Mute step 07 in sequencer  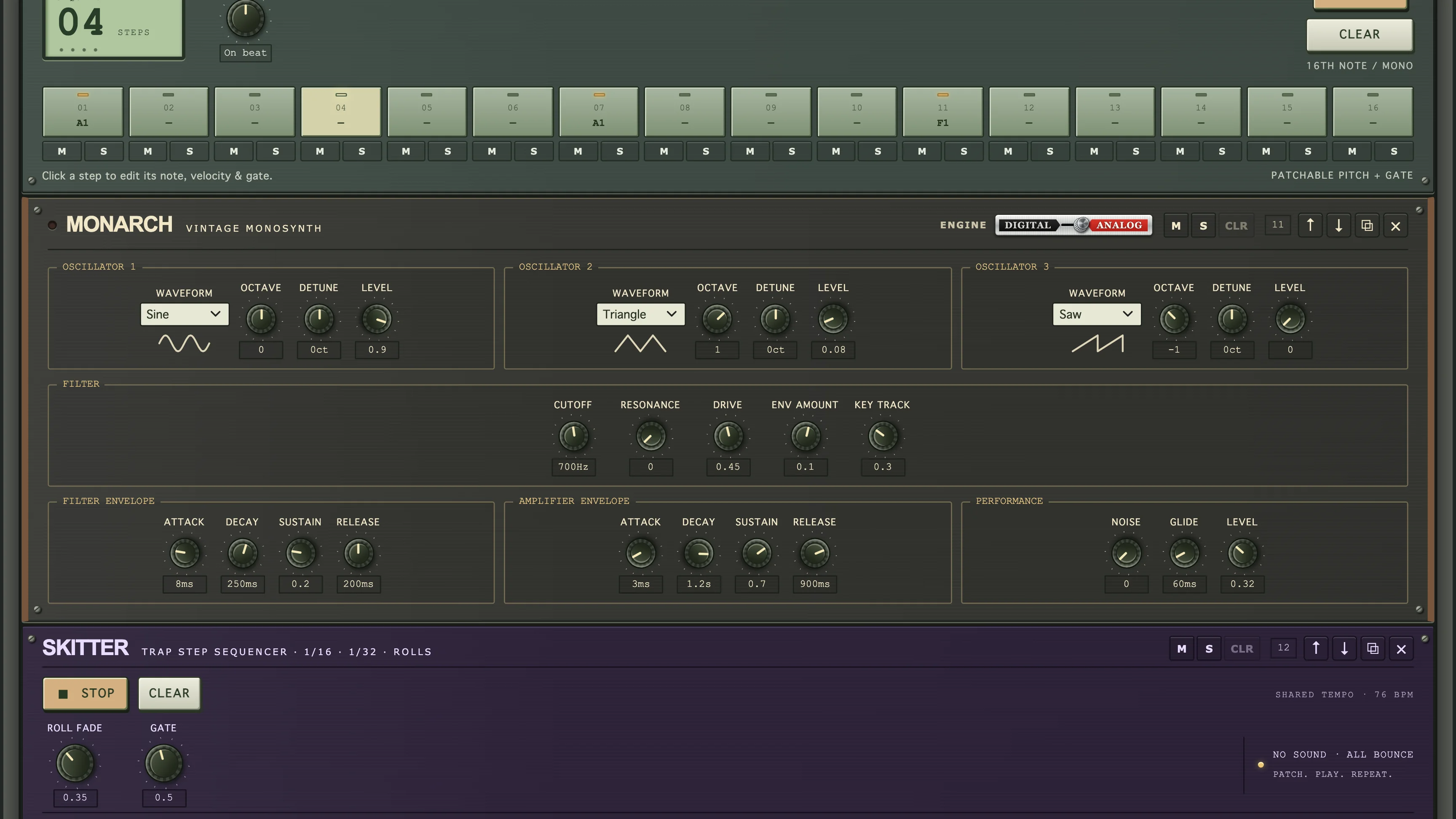578,151
